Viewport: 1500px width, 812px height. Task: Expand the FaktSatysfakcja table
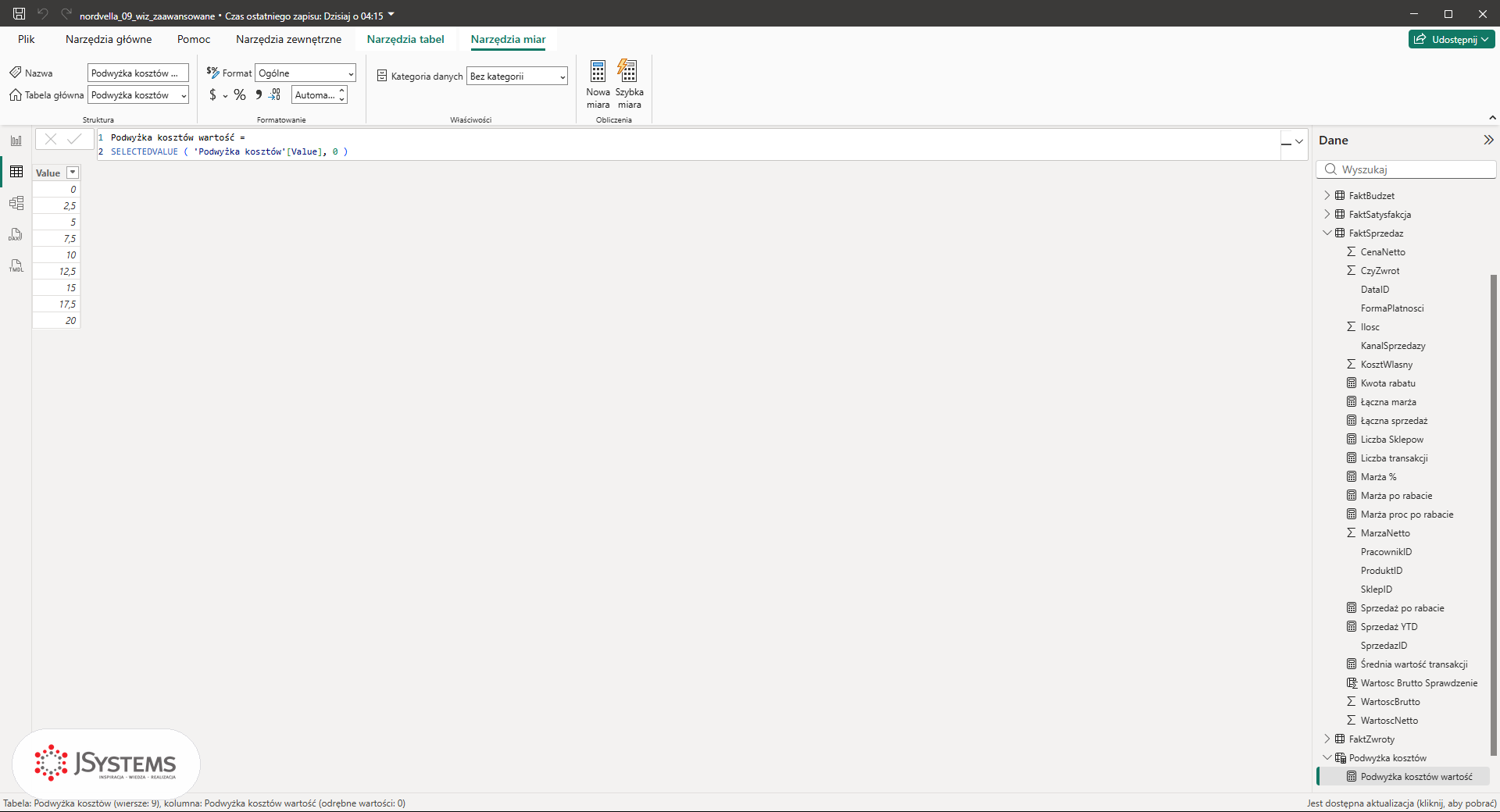pyautogui.click(x=1327, y=214)
